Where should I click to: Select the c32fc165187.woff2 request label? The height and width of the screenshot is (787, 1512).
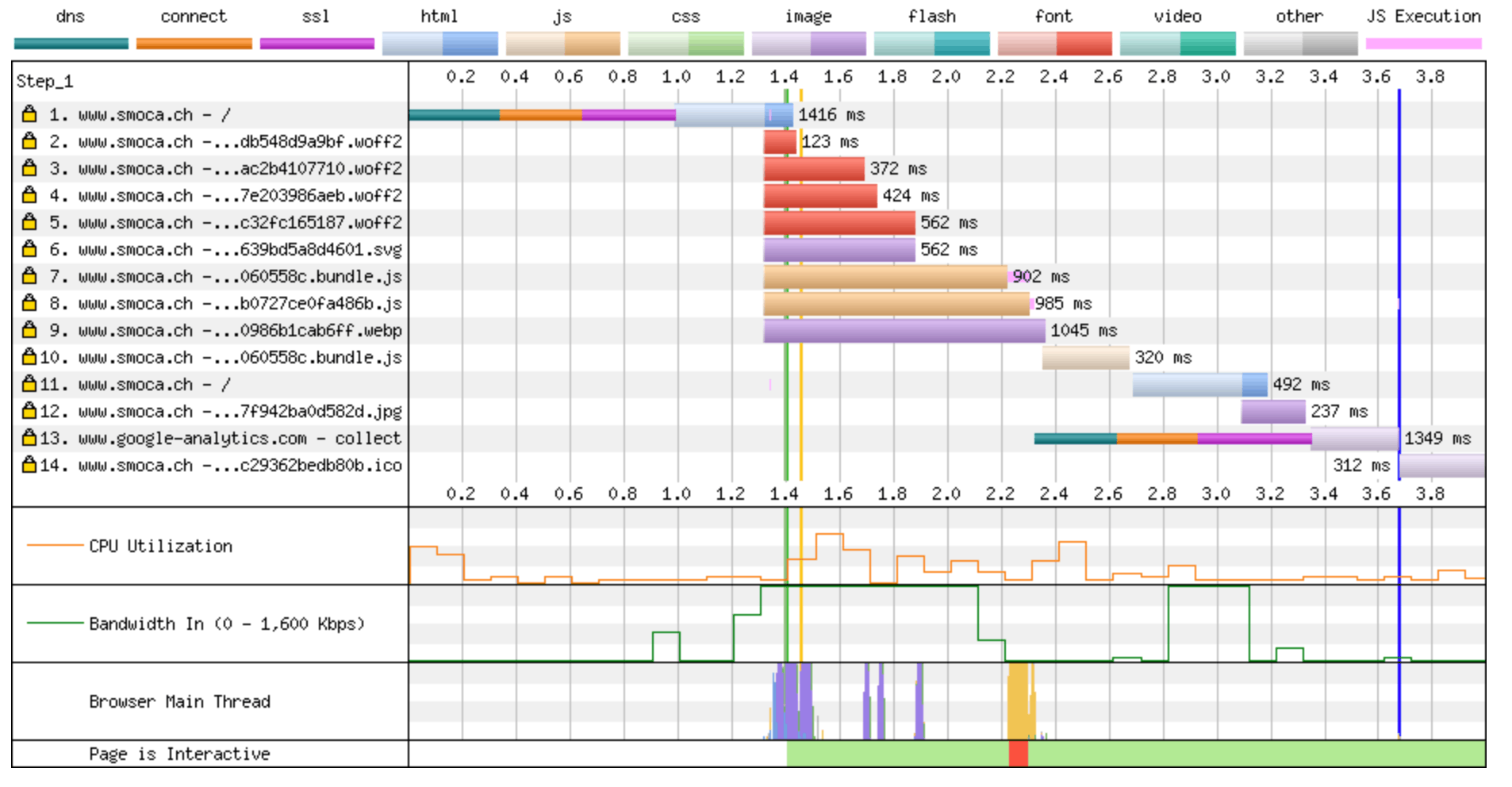click(225, 223)
